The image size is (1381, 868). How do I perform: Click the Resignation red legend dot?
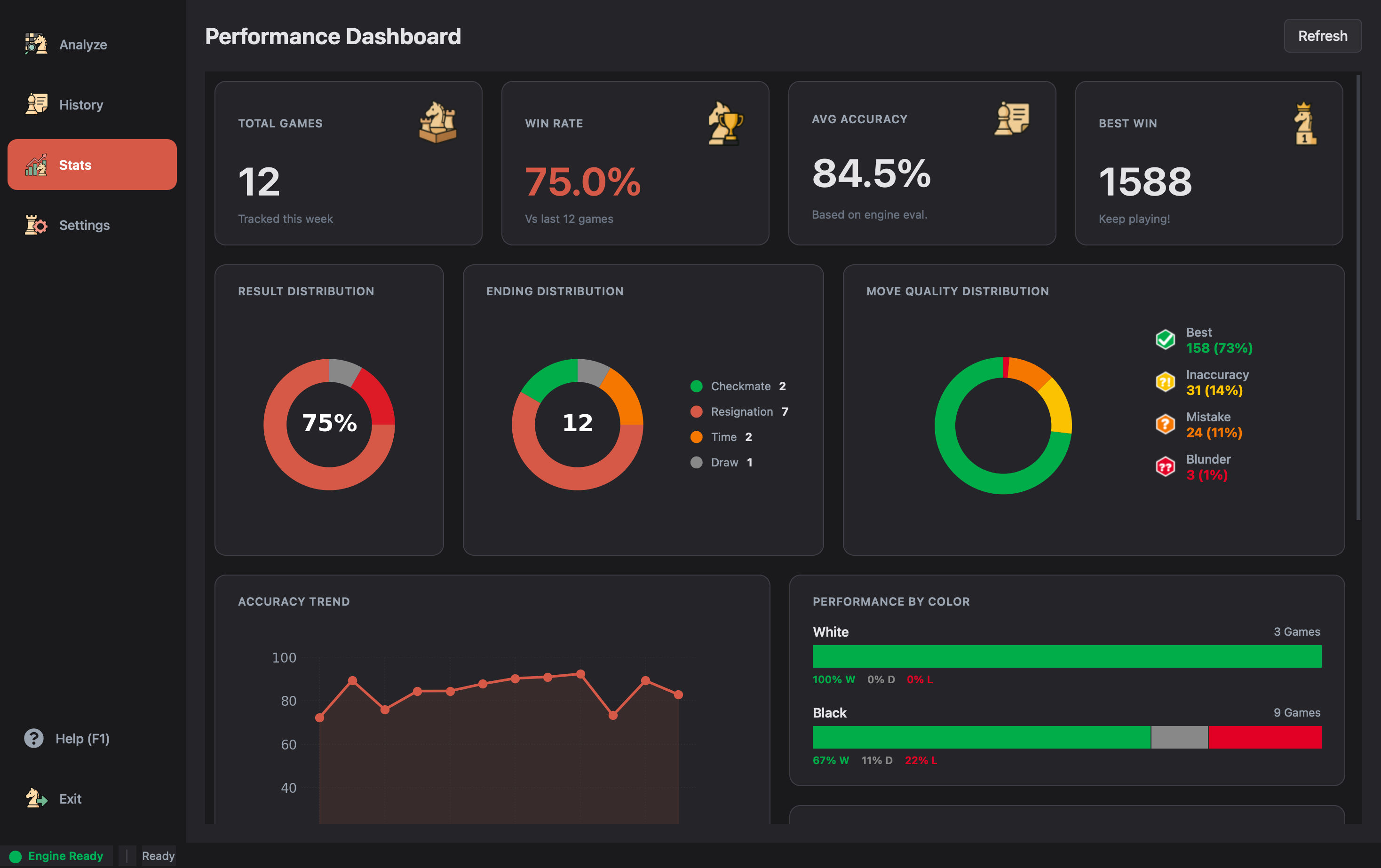coord(696,411)
